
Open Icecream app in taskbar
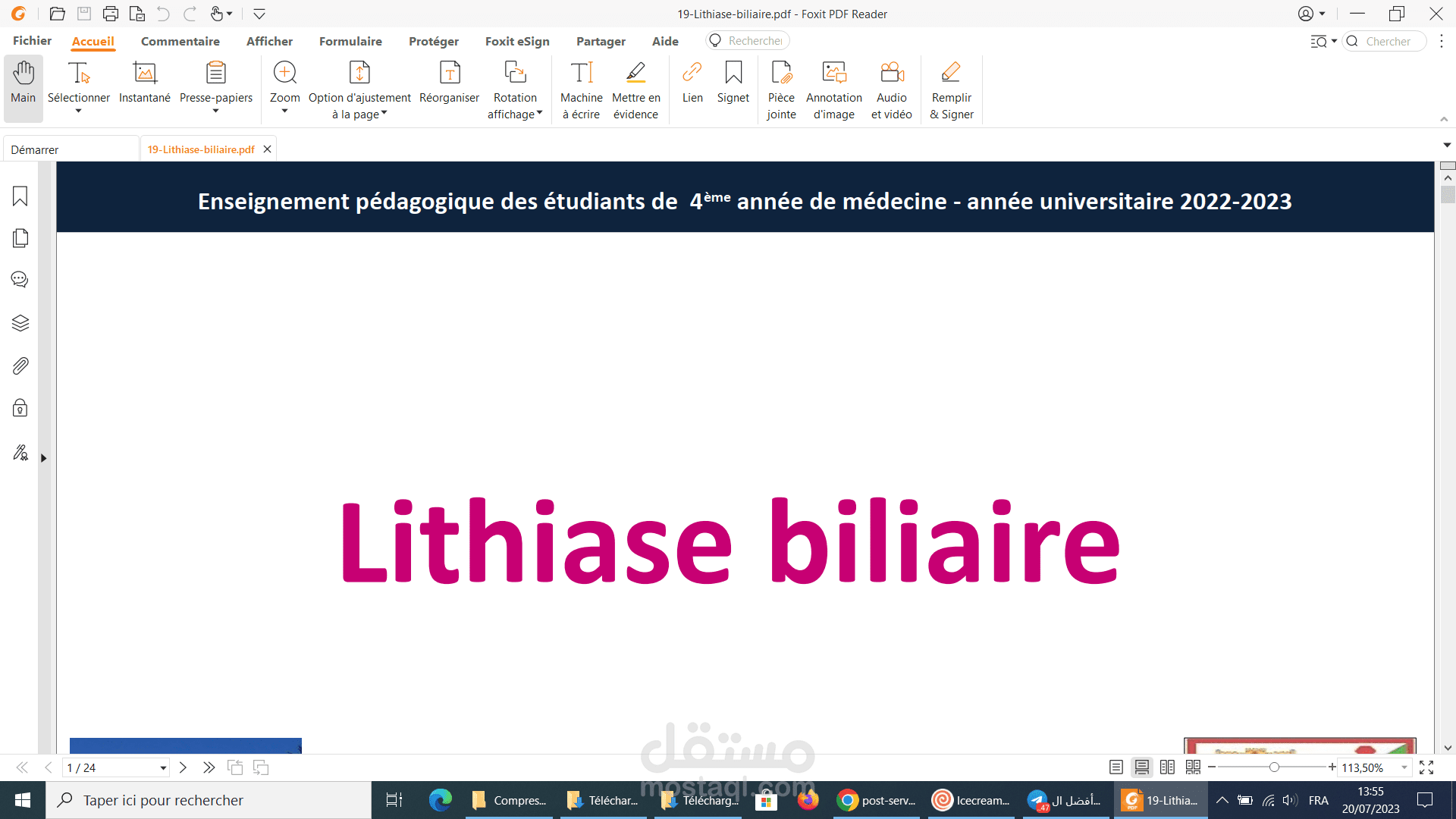[971, 800]
